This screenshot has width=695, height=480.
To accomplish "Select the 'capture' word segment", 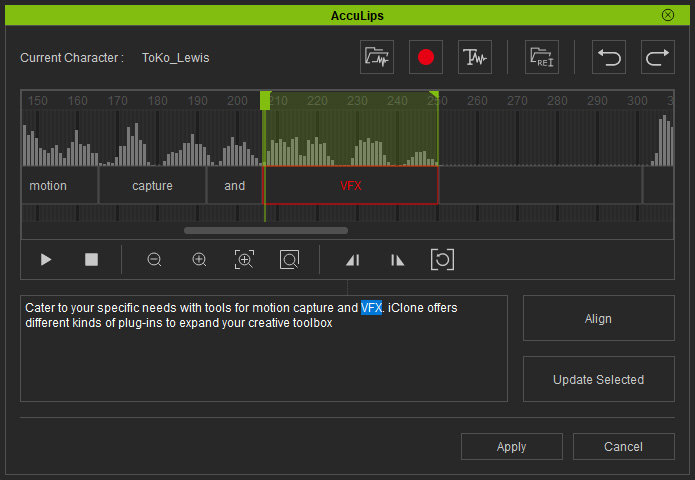I will pyautogui.click(x=152, y=186).
